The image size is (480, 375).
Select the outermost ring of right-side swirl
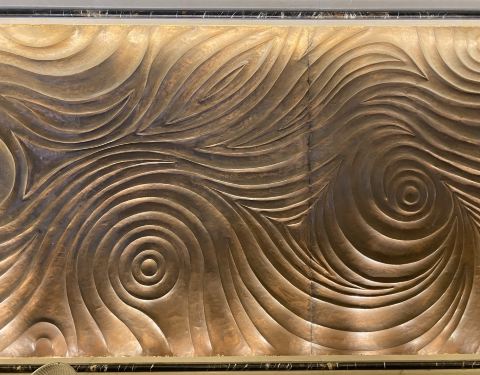[x=410, y=194]
